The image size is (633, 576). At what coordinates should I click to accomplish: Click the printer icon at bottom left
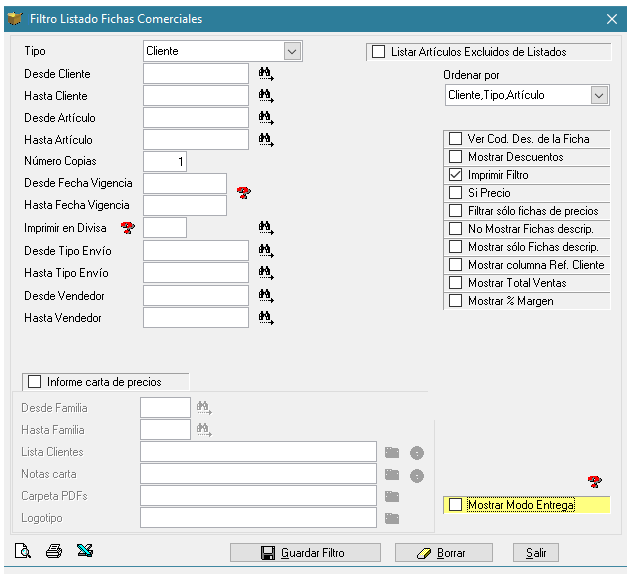(x=54, y=551)
